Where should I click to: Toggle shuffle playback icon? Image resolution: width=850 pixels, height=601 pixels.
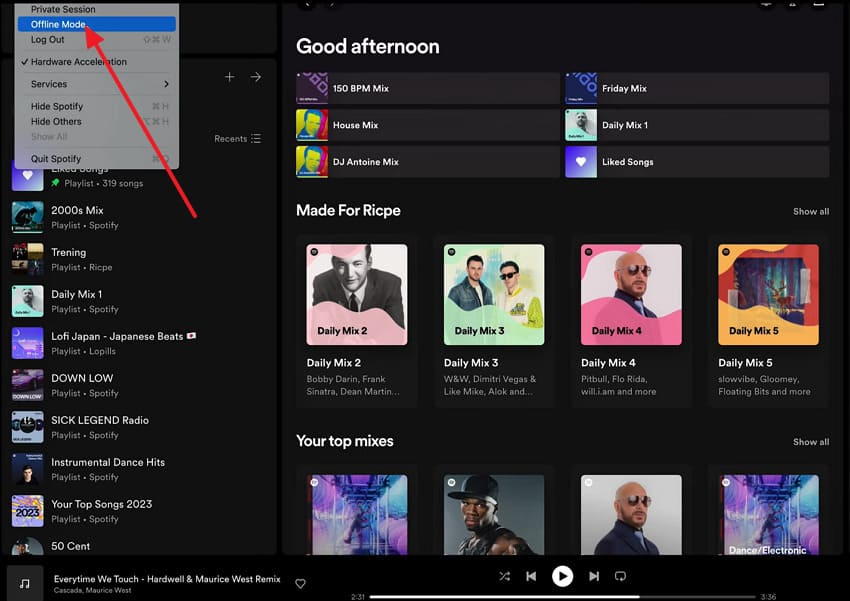tap(504, 576)
